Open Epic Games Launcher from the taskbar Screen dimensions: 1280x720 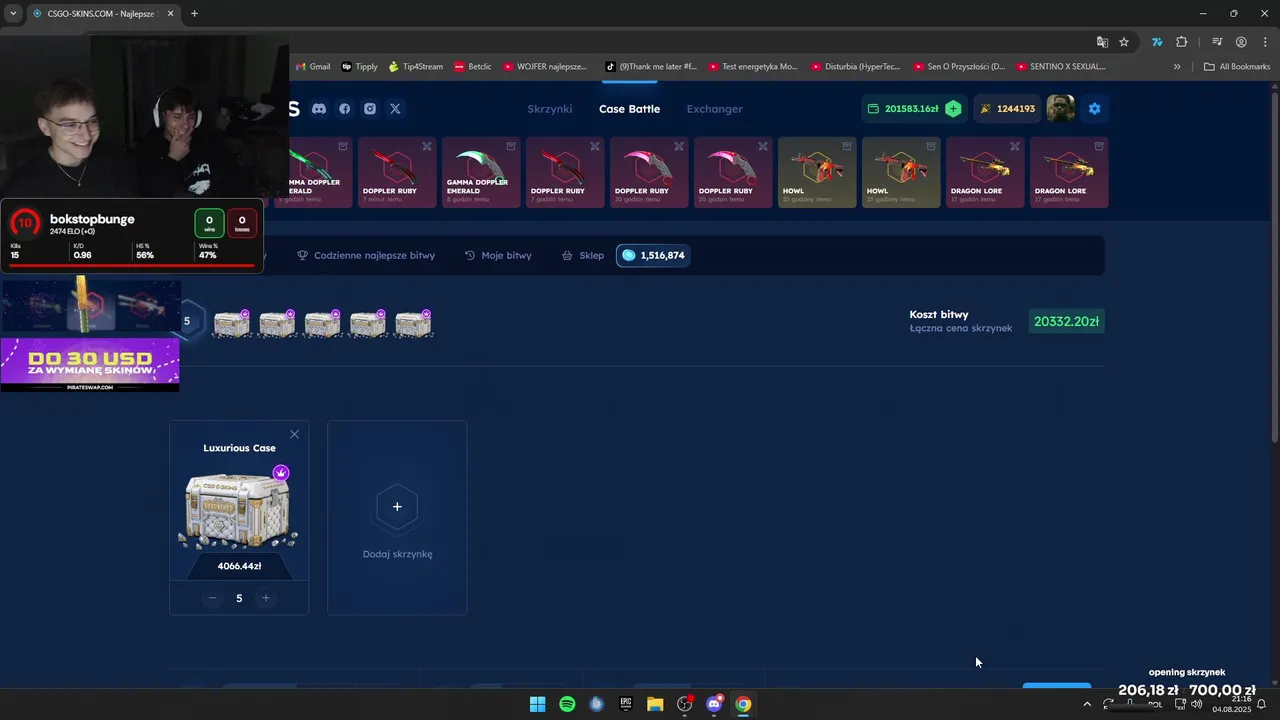(626, 704)
